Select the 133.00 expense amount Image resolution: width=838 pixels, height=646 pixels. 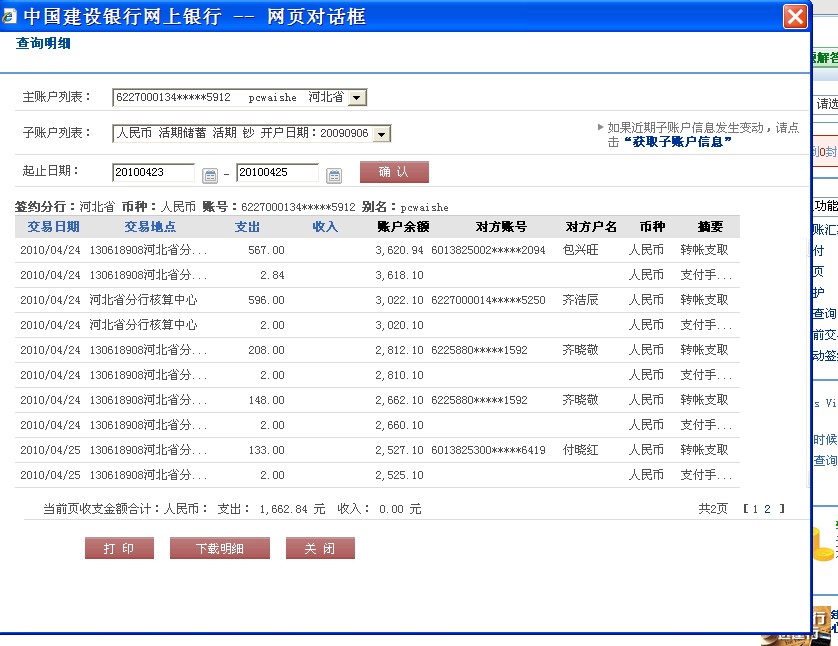[266, 450]
